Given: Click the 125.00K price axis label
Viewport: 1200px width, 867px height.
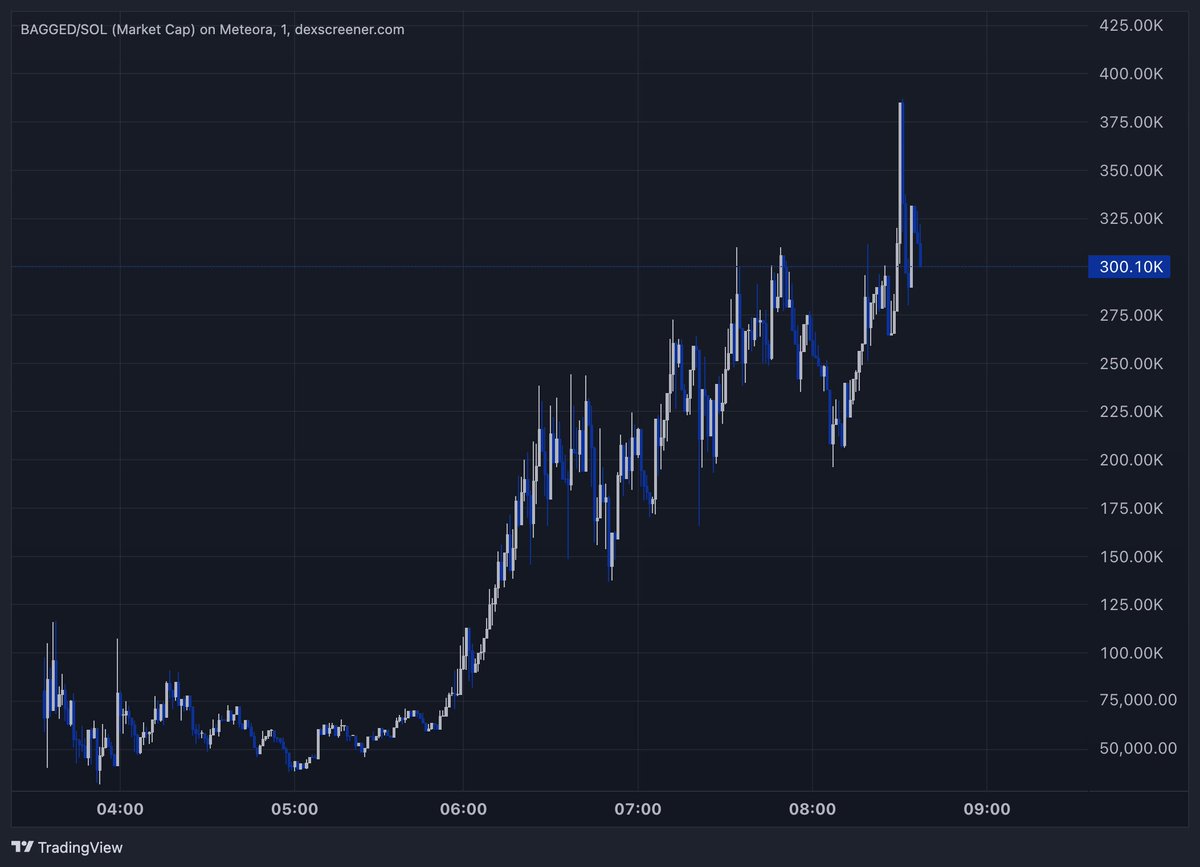Looking at the screenshot, I should (1132, 604).
